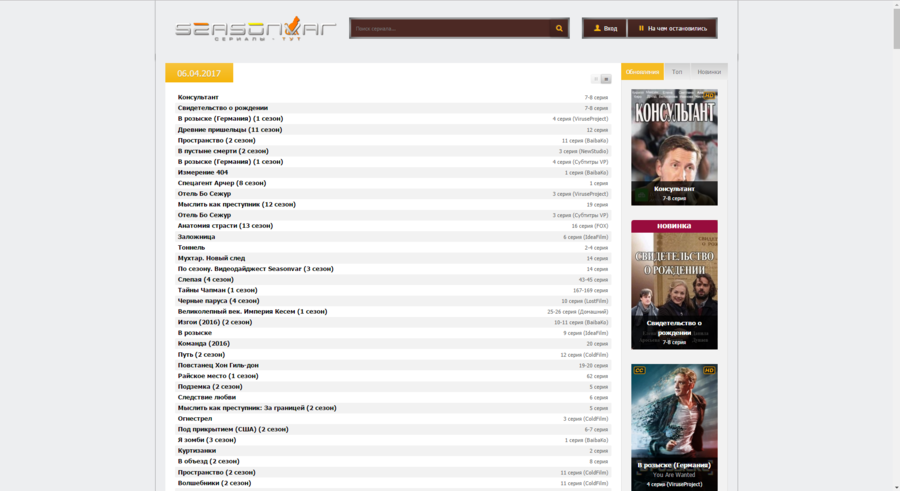The image size is (900, 491).
Task: Open На чем остановились button
Action: 672,28
